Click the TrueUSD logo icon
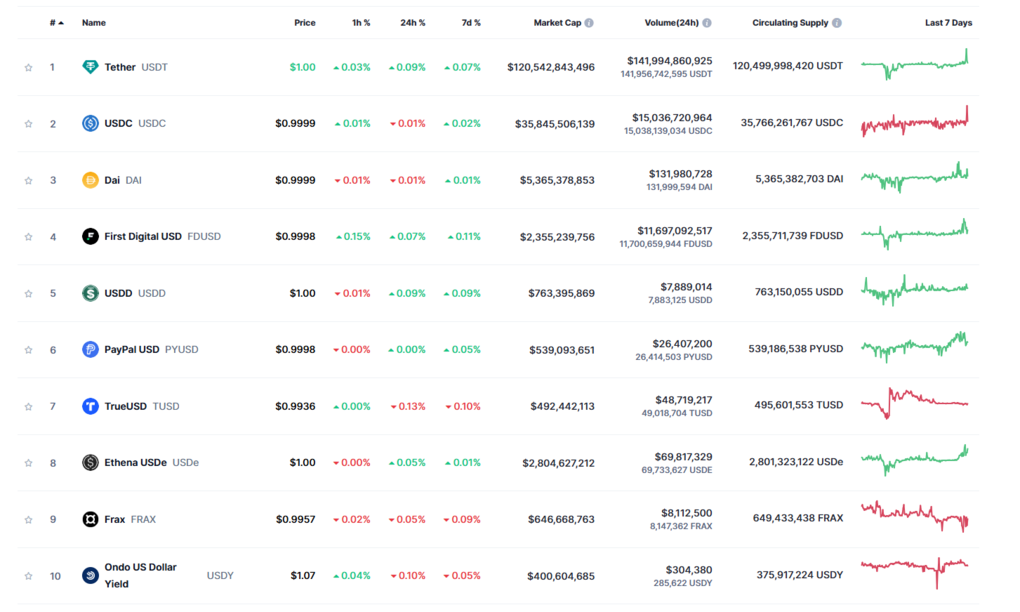 coord(90,406)
